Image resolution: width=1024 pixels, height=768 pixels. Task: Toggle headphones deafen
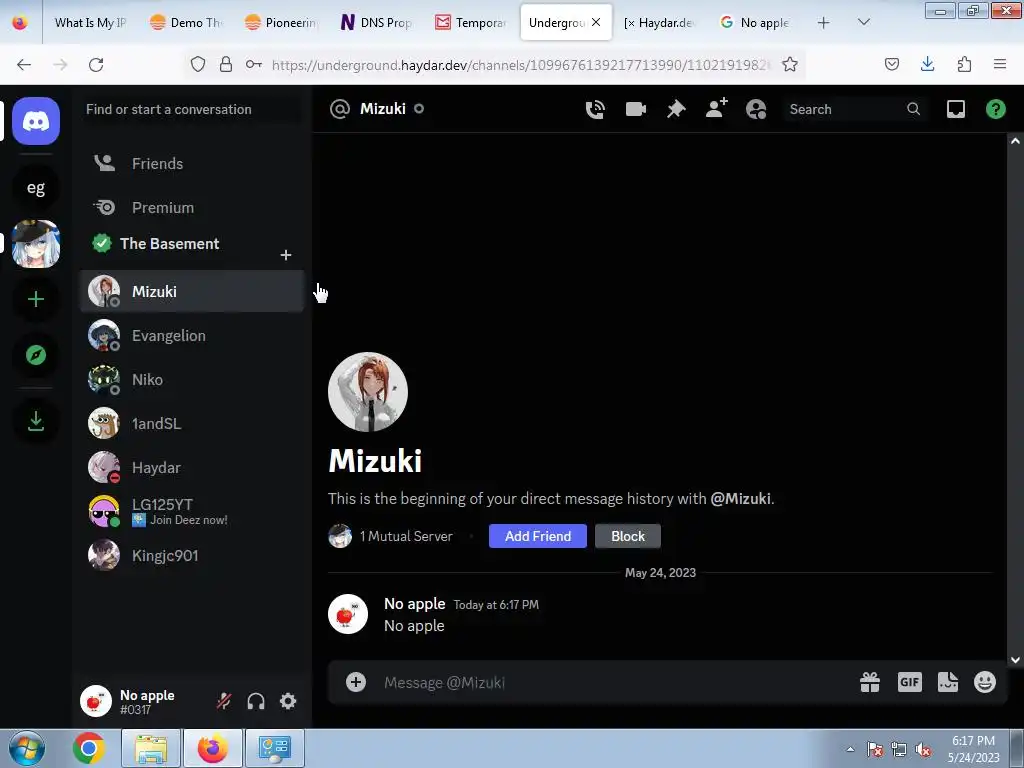(x=256, y=701)
